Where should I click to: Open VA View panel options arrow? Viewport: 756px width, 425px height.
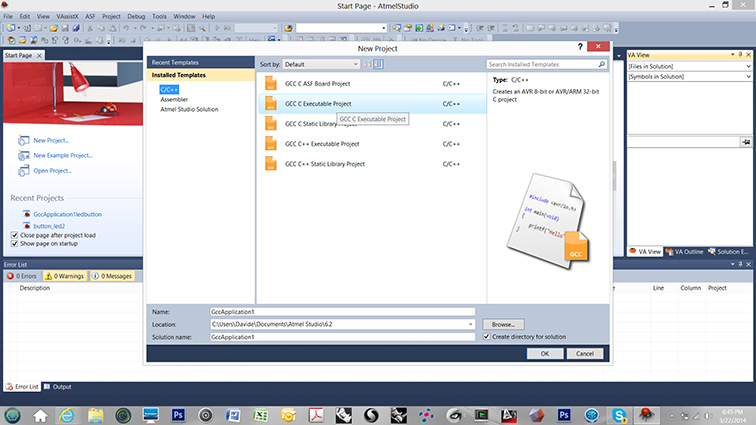coord(732,55)
